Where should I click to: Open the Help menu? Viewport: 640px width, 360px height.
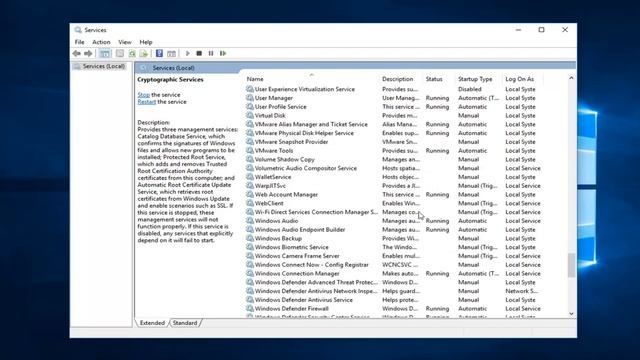(x=146, y=42)
